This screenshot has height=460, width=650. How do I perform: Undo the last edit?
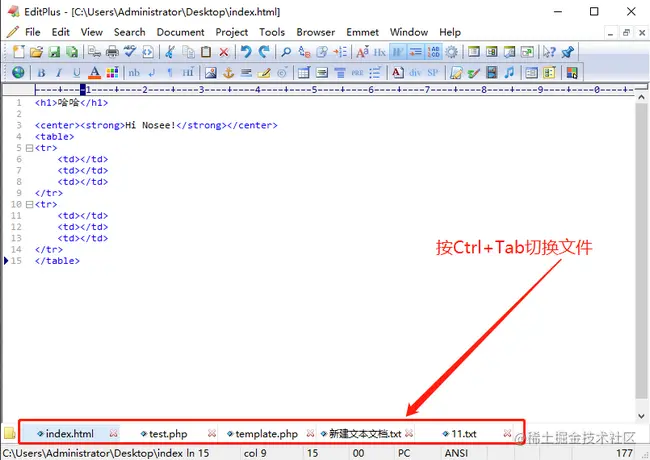246,52
